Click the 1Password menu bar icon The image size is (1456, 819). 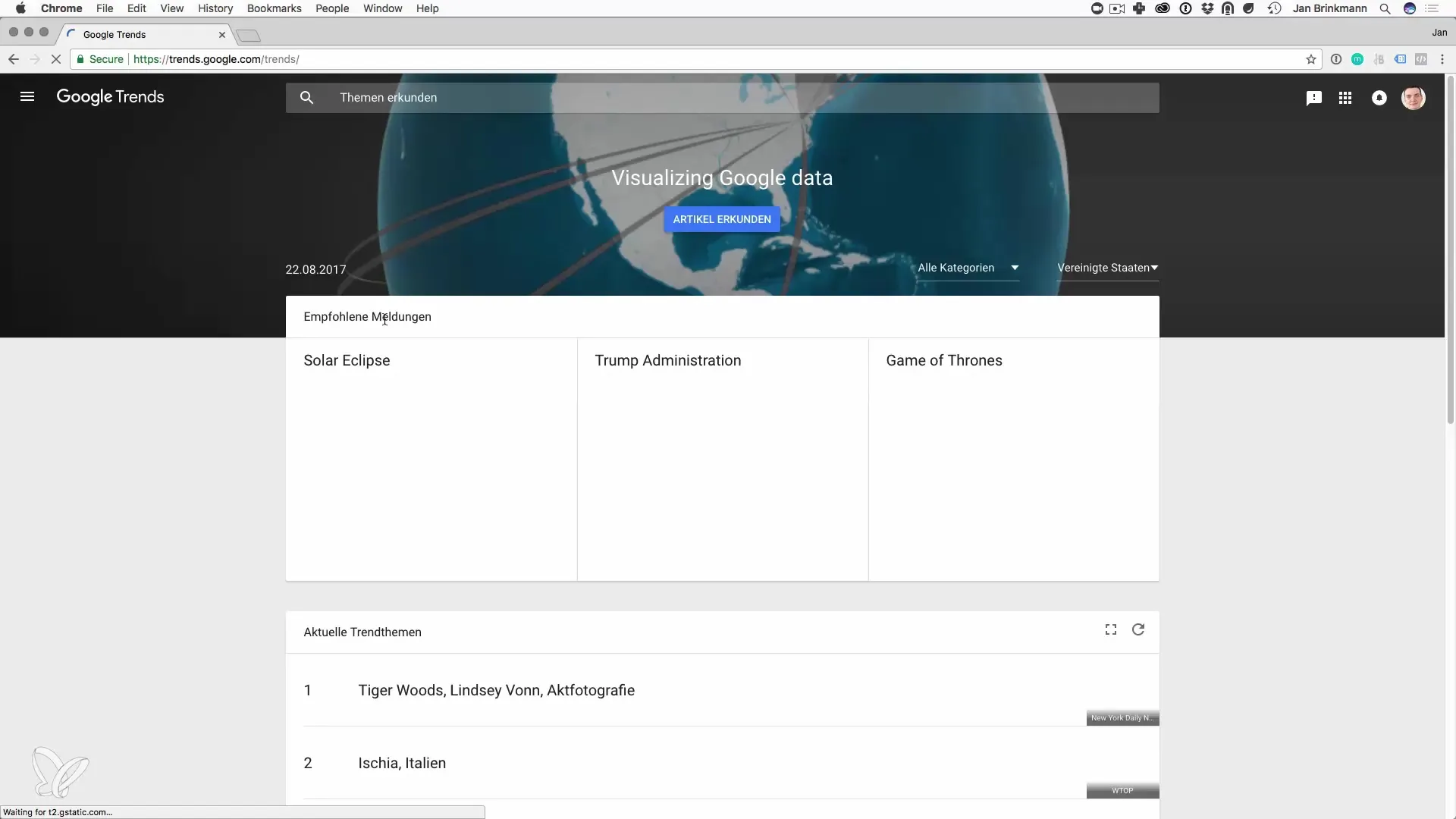pos(1185,8)
